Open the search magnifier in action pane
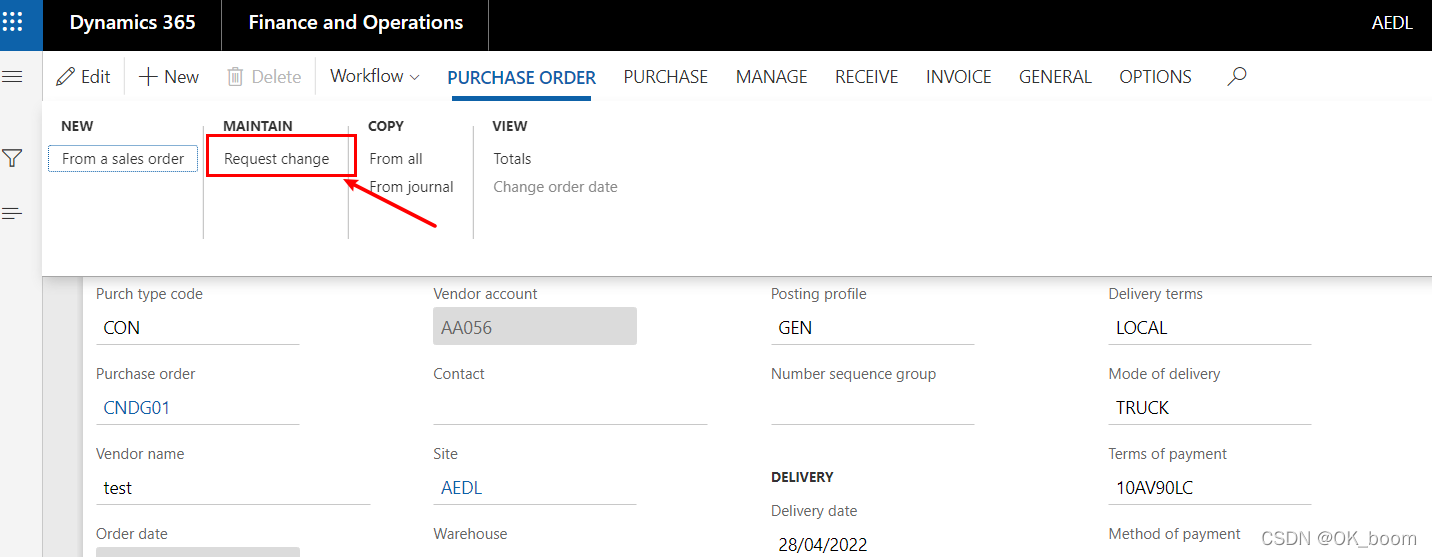 1237,76
